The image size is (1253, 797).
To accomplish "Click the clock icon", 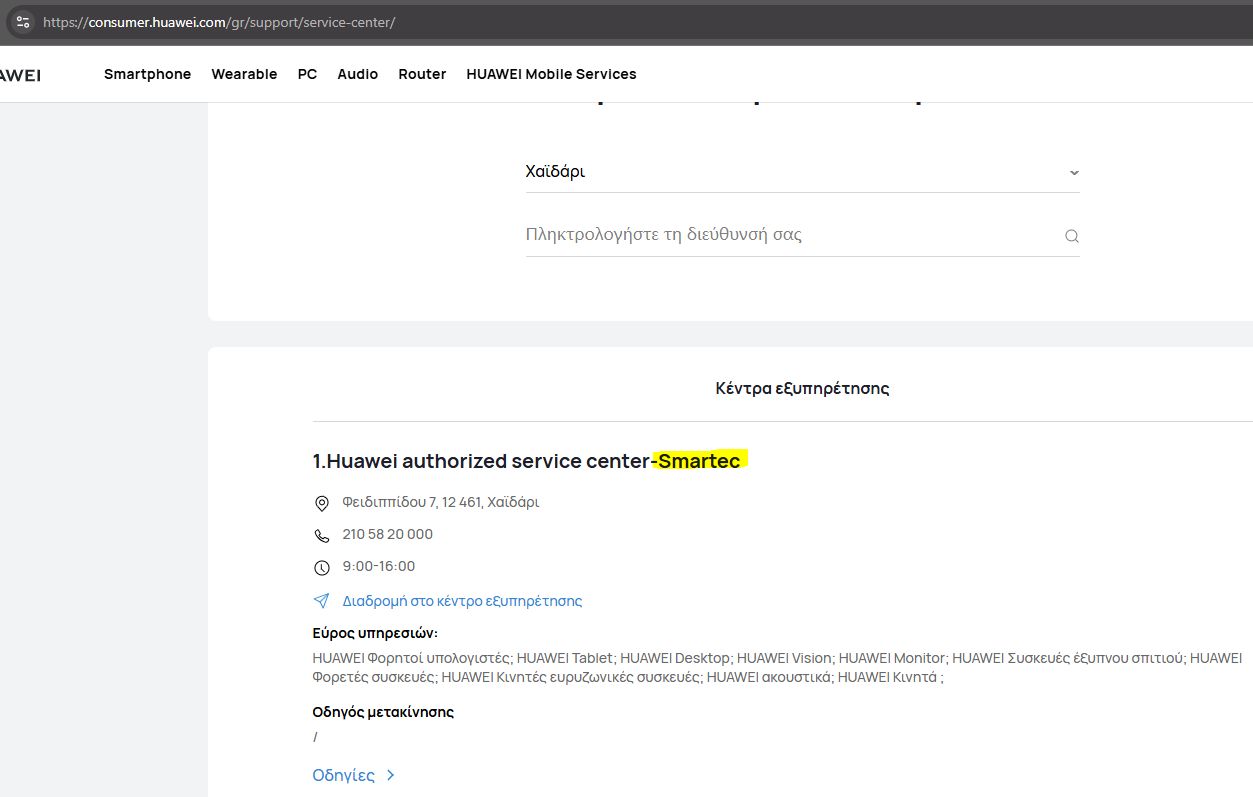I will pyautogui.click(x=322, y=568).
